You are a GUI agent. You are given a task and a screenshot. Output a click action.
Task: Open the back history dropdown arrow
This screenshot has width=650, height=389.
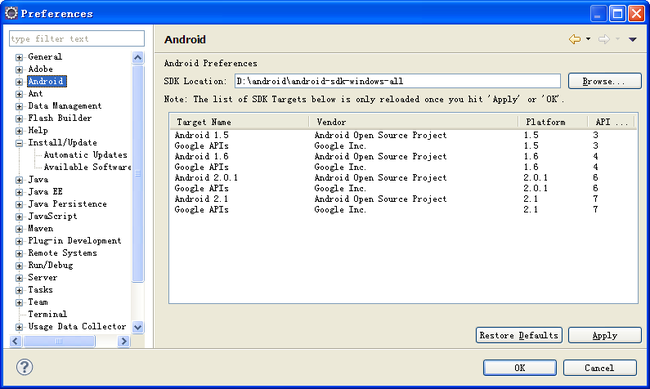588,39
